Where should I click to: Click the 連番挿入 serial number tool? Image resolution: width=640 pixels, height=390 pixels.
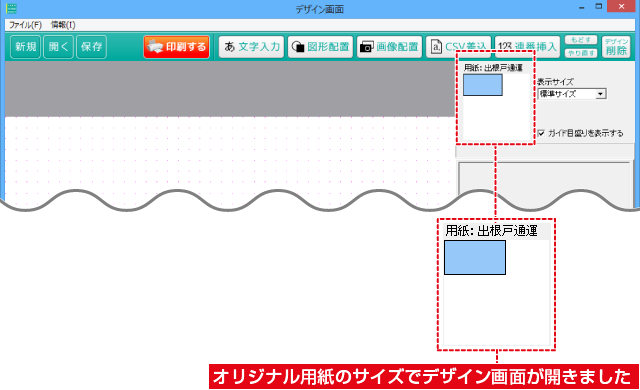[527, 47]
